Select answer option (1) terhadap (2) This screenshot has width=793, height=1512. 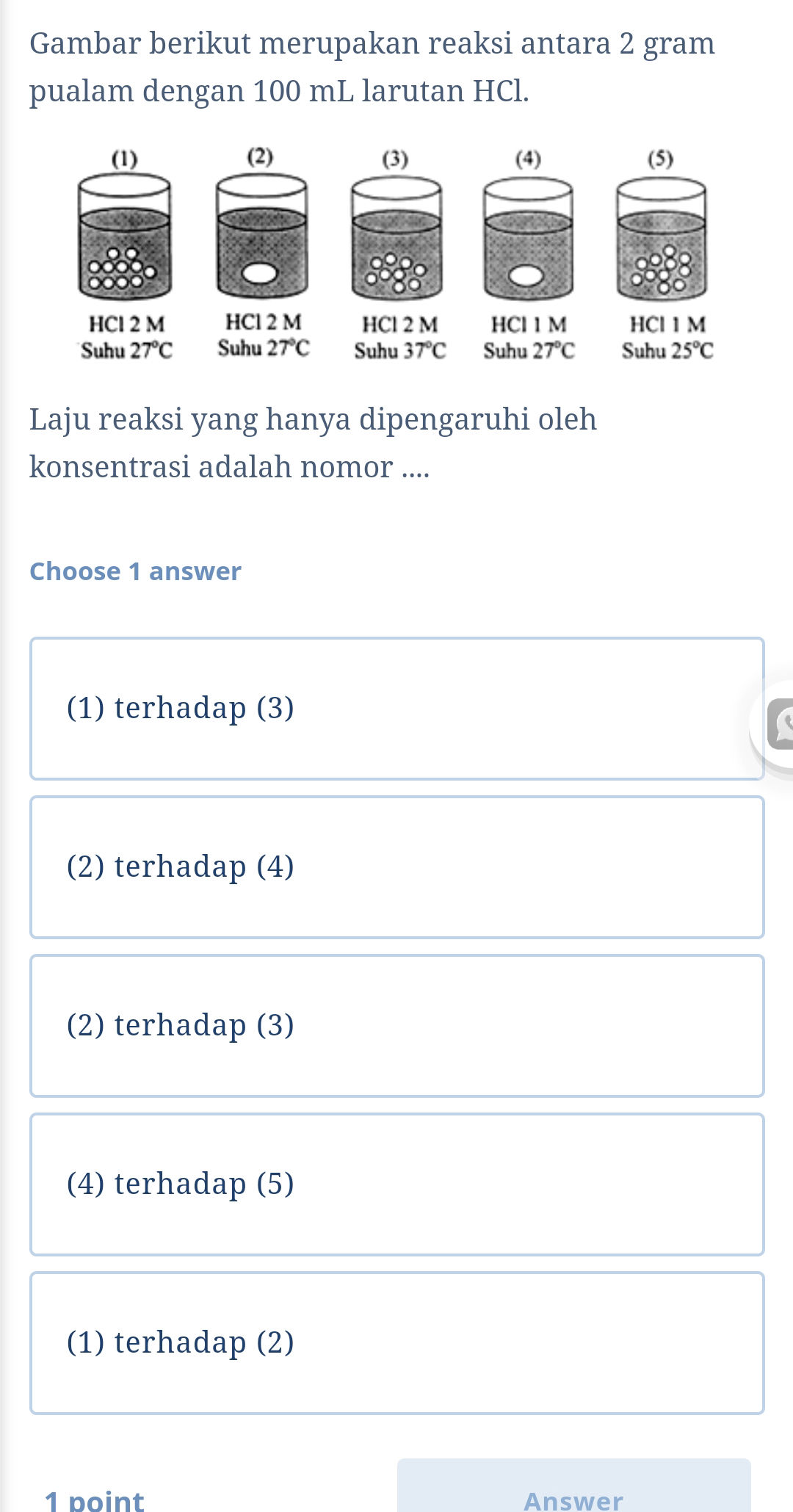click(396, 1342)
